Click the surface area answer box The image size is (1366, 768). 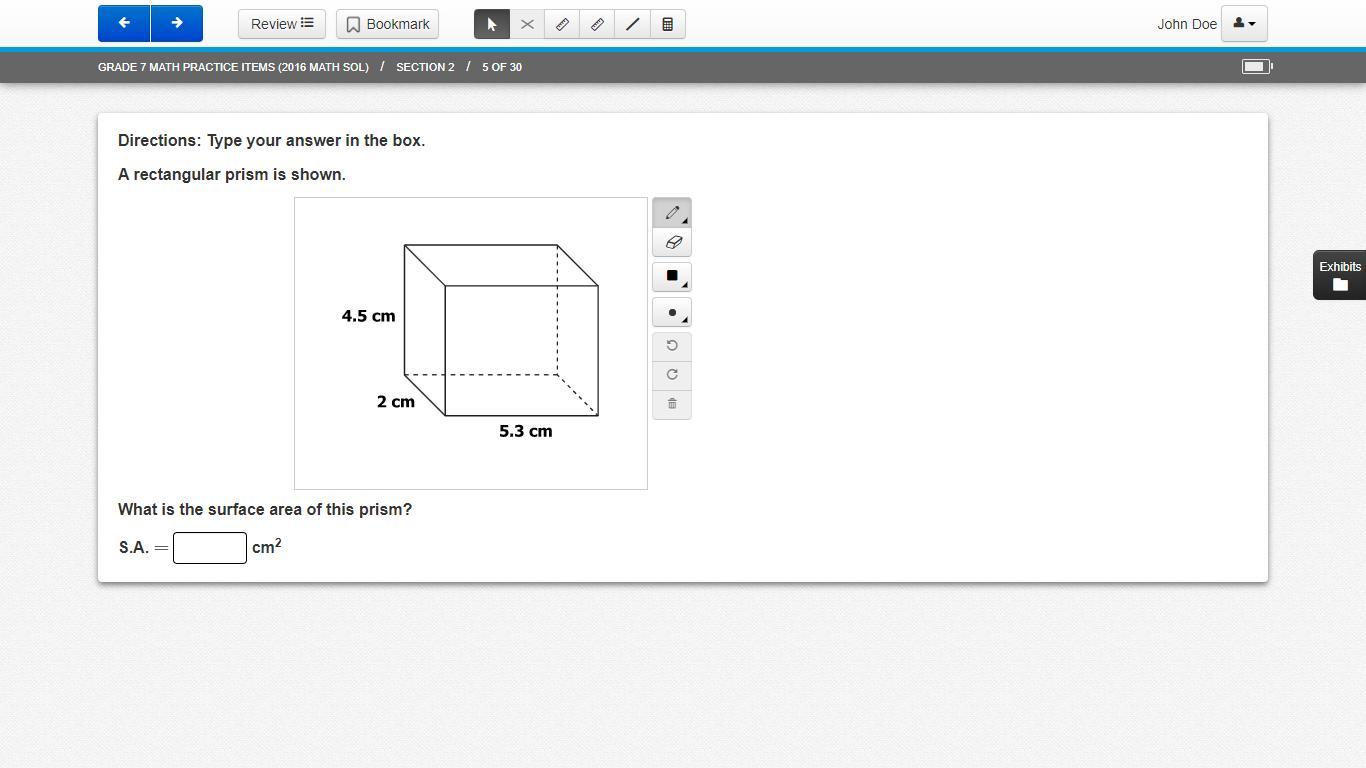point(210,548)
